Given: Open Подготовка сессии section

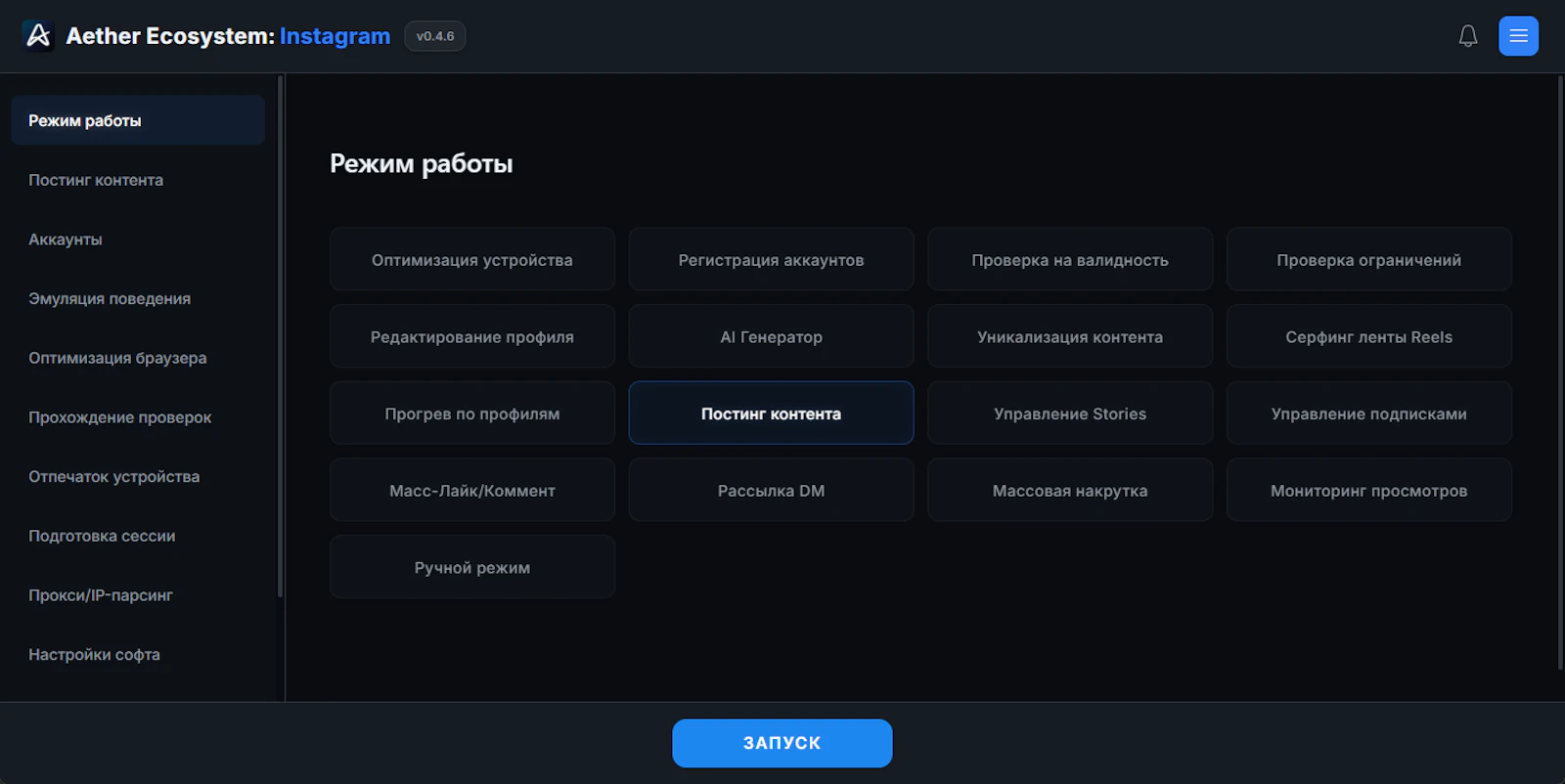Looking at the screenshot, I should 138,536.
